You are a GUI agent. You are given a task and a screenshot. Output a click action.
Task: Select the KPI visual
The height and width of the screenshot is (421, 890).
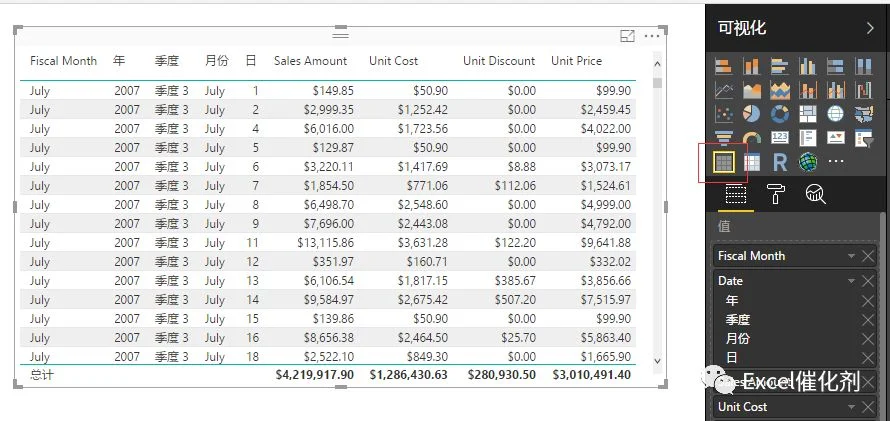[836, 137]
